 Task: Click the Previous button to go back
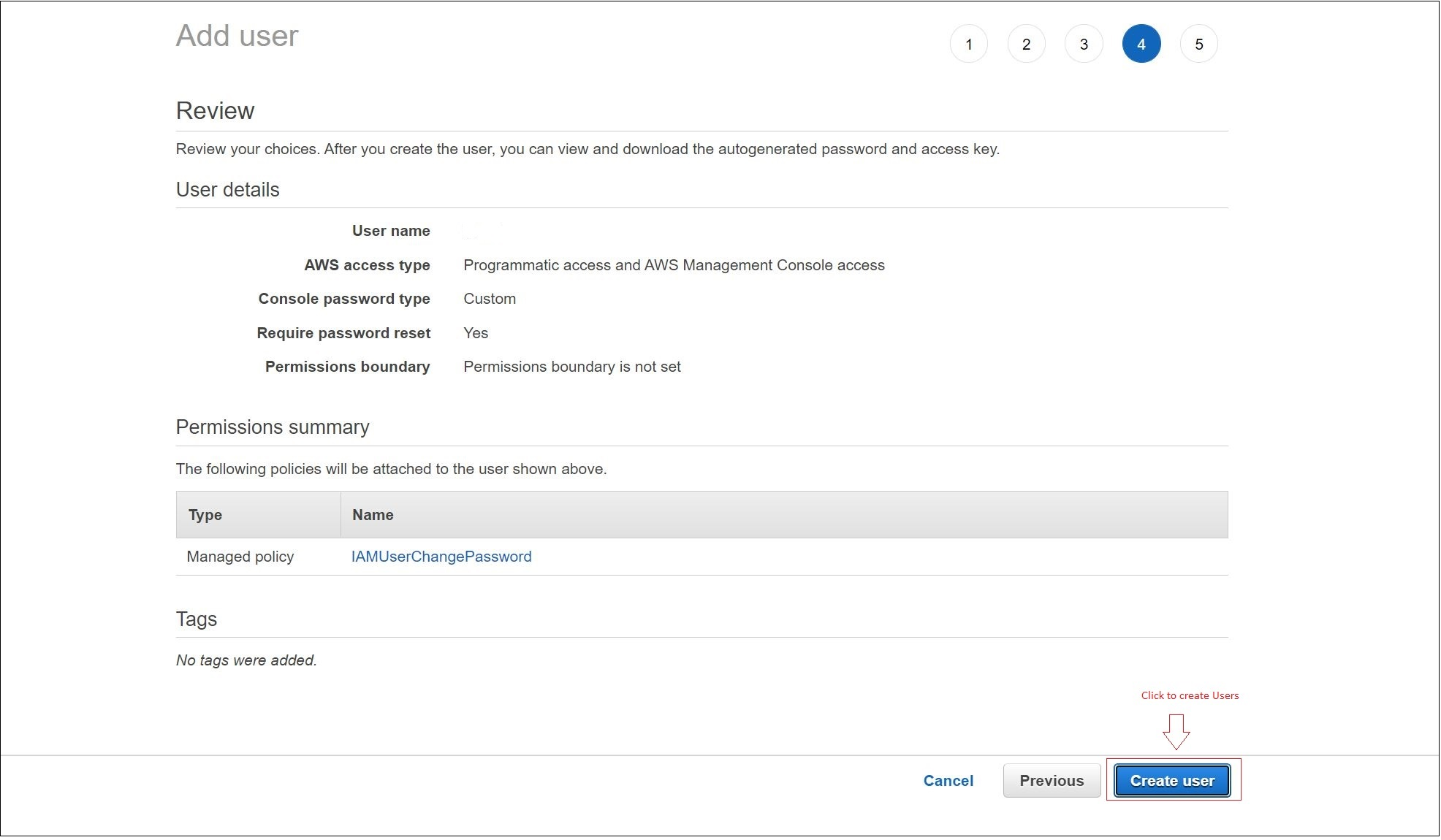point(1052,780)
